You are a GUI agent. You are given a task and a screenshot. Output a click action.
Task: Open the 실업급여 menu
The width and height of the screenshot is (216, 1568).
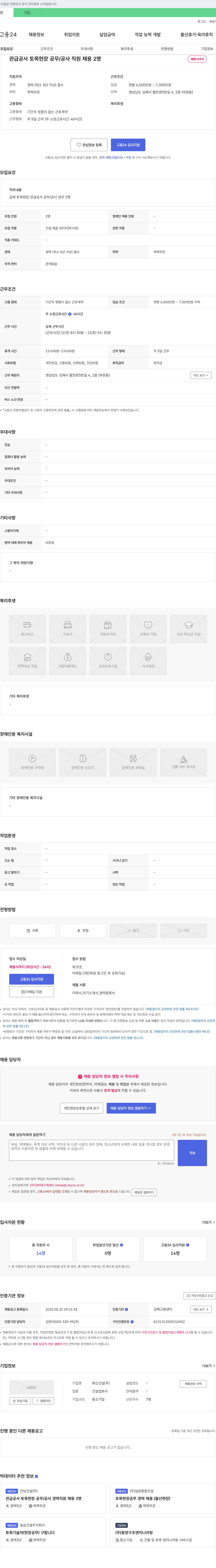(107, 35)
